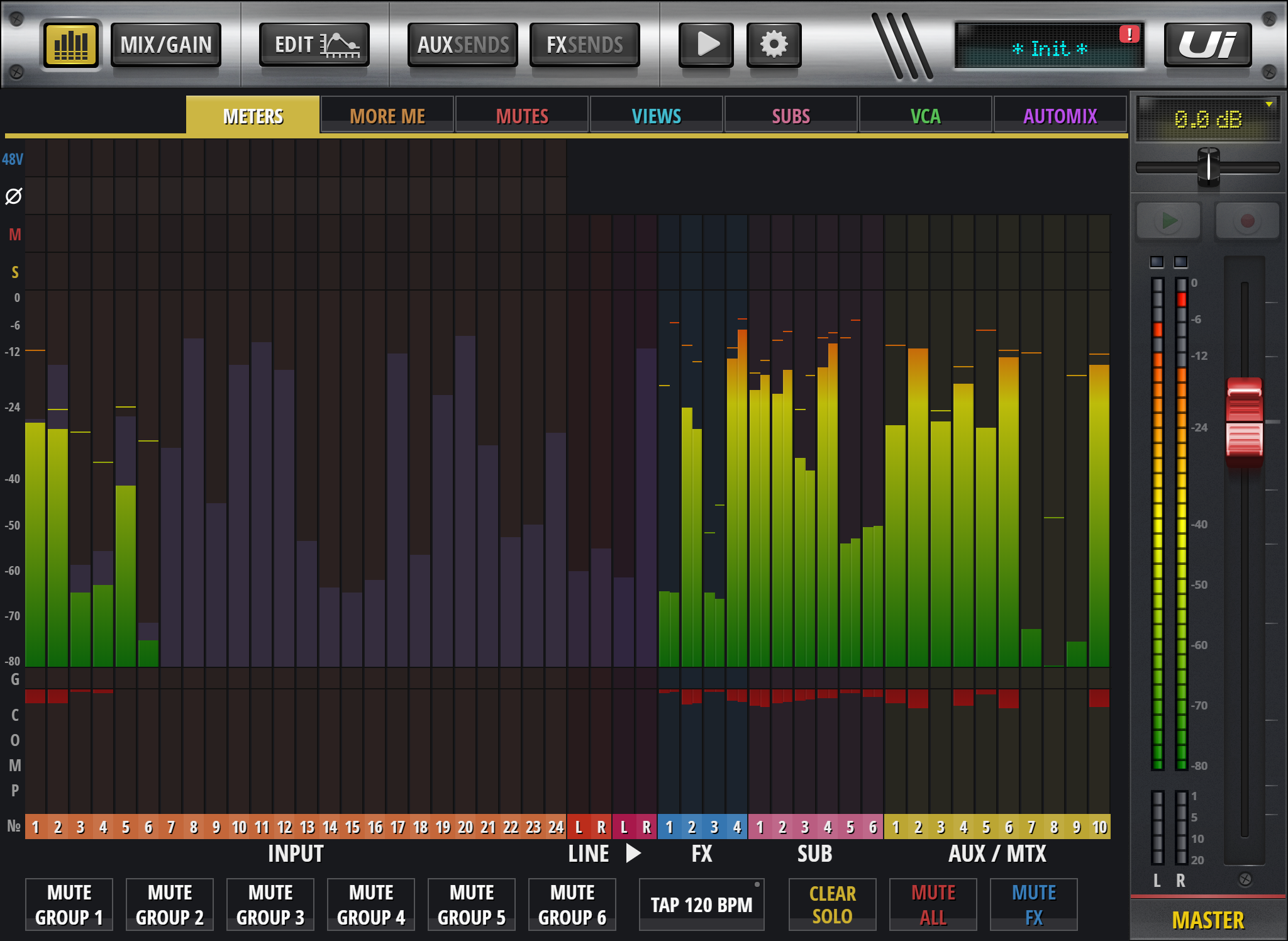Viewport: 1288px width, 941px height.
Task: Switch to the MUTES tab
Action: [x=522, y=116]
